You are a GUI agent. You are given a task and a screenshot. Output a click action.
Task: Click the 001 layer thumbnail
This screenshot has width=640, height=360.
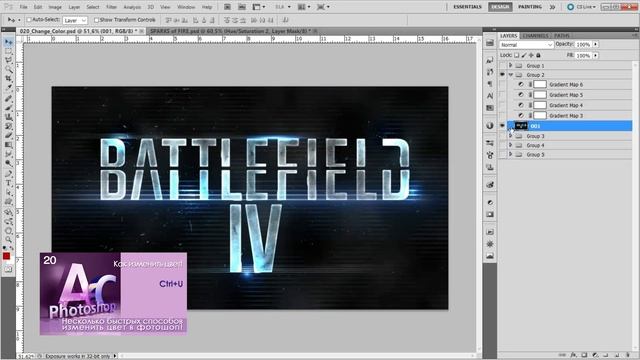(x=521, y=126)
